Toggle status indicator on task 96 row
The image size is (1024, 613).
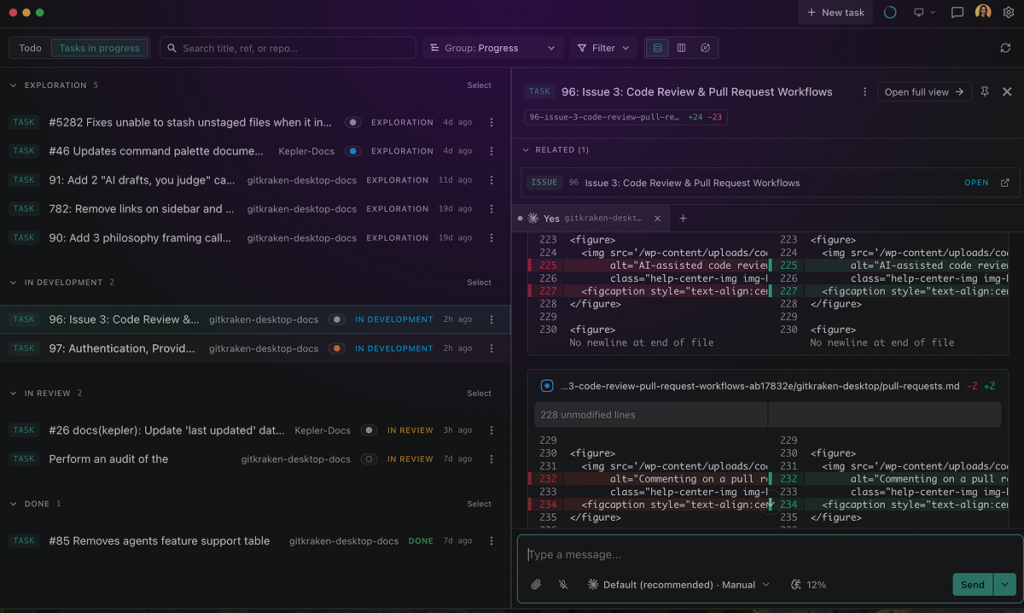336,319
